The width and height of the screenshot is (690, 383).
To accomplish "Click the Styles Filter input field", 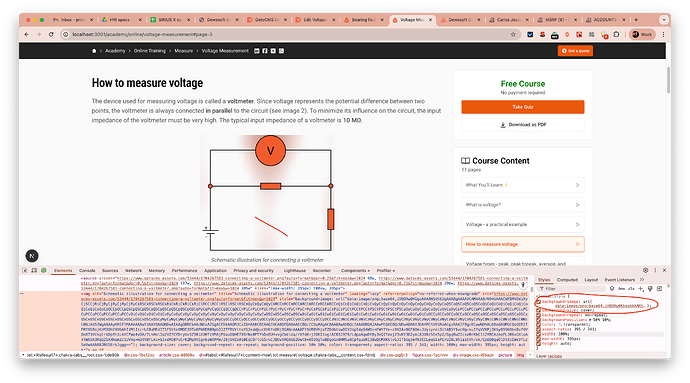I will tap(571, 289).
